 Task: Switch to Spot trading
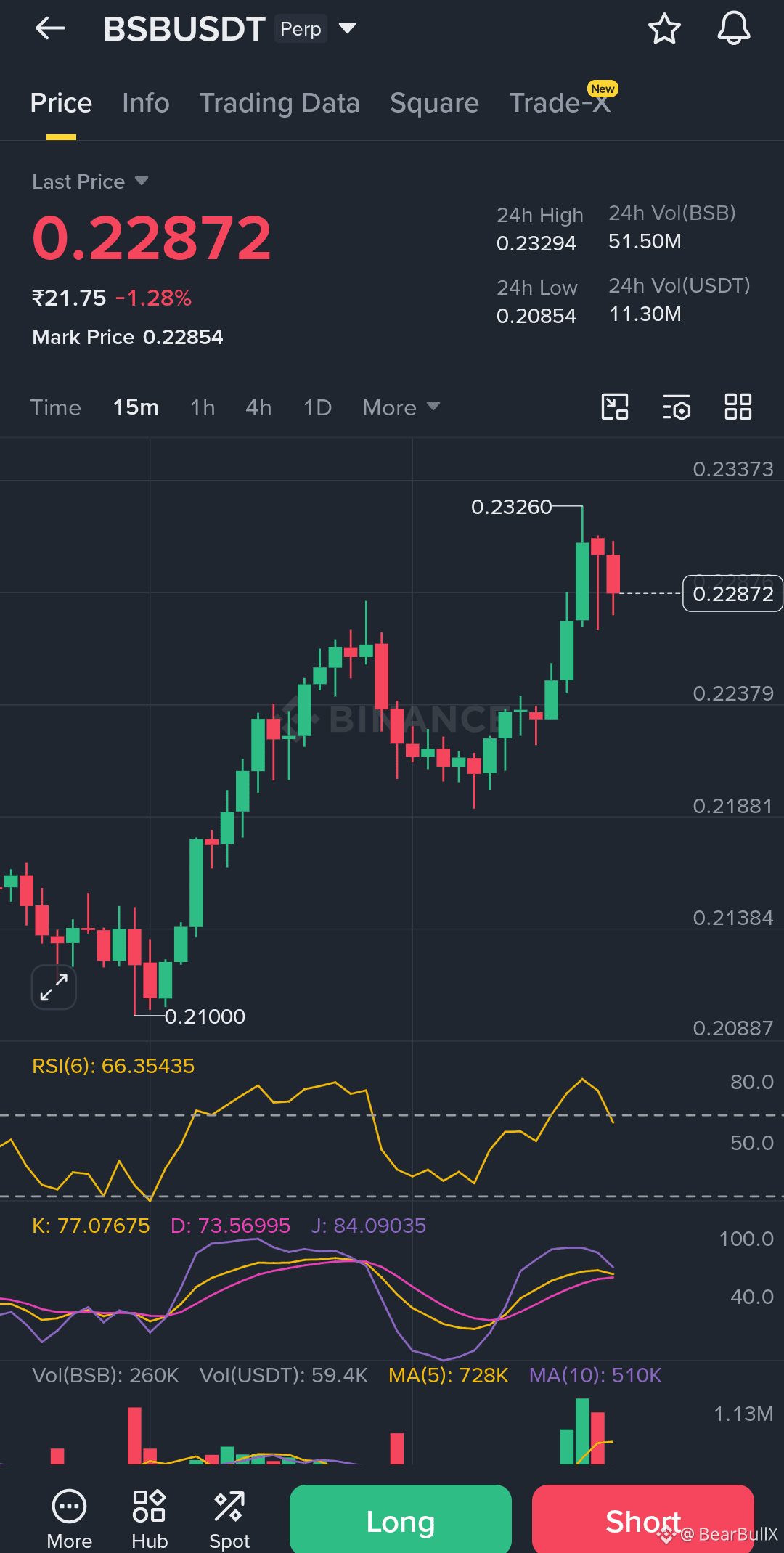(x=229, y=1519)
